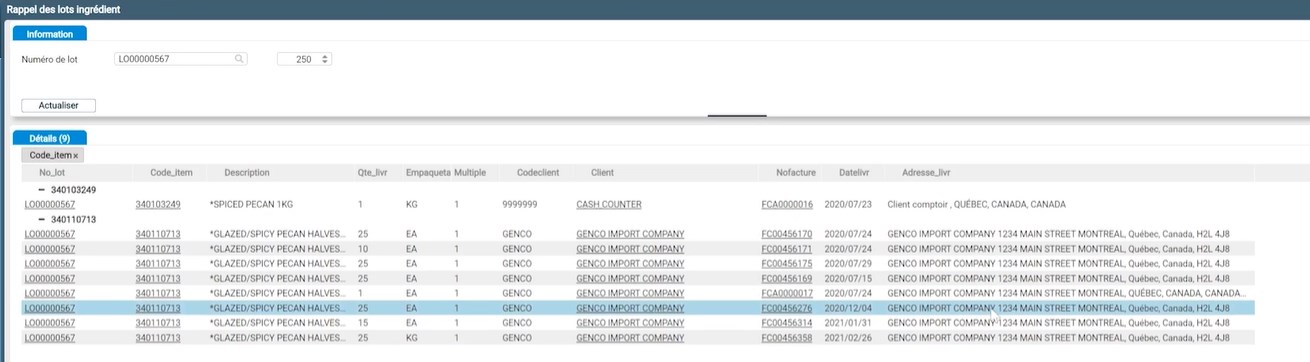Open the Information tab
Image resolution: width=1310 pixels, height=362 pixels.
pos(49,34)
